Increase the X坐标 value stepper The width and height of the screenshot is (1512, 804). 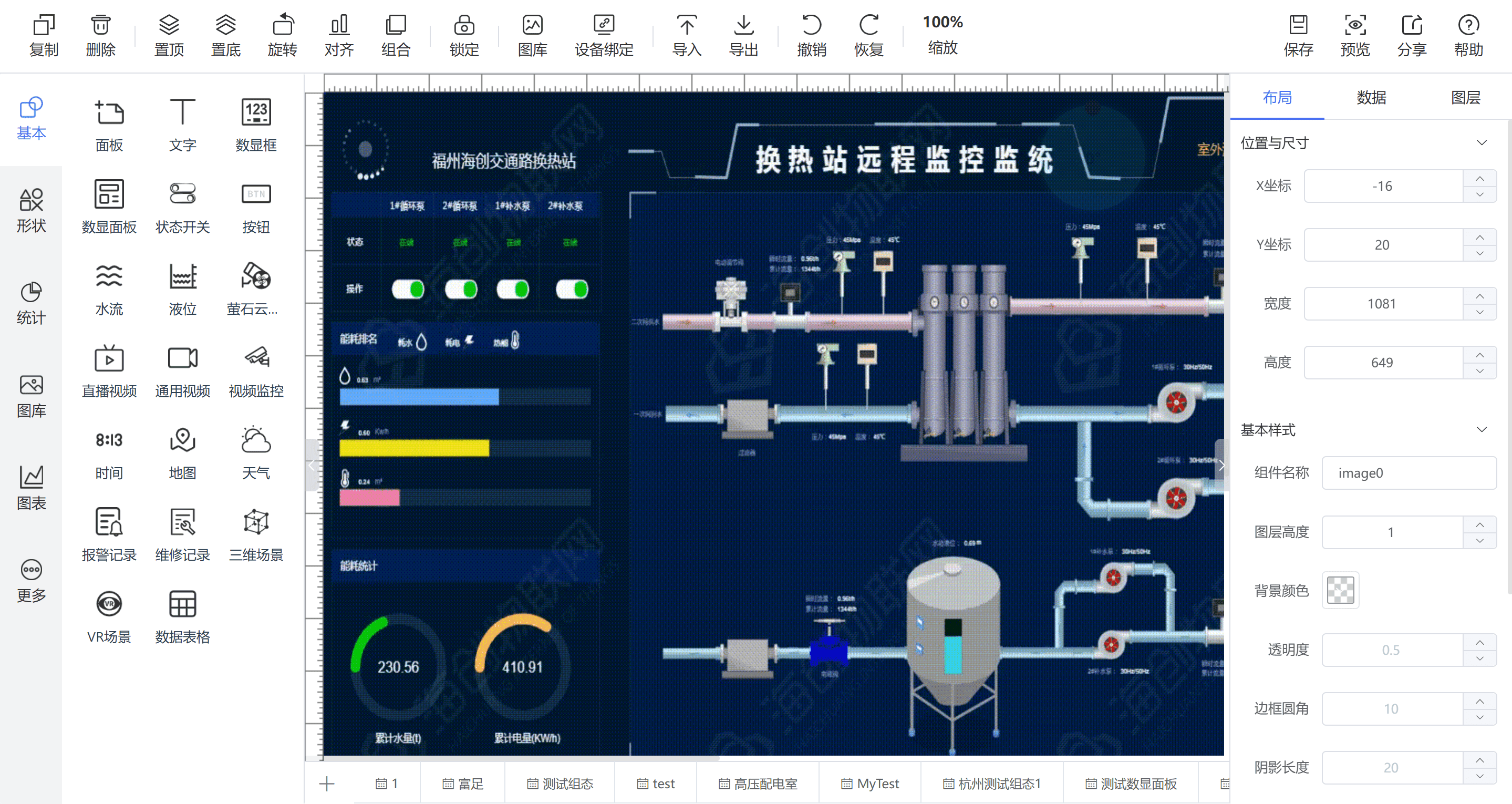pos(1480,178)
